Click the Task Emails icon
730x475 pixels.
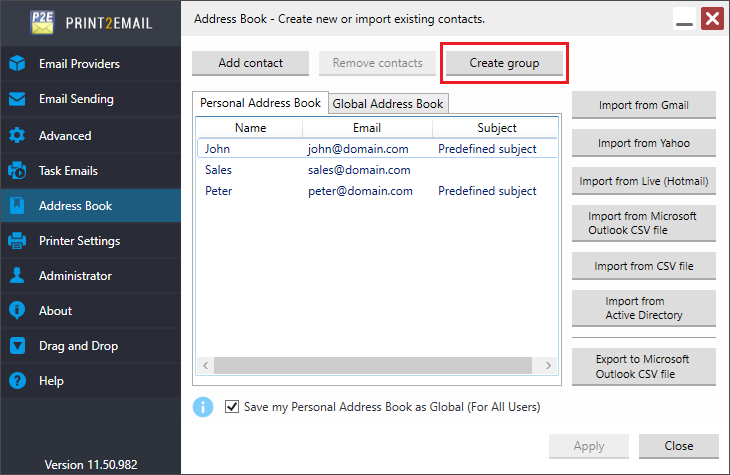(x=17, y=171)
